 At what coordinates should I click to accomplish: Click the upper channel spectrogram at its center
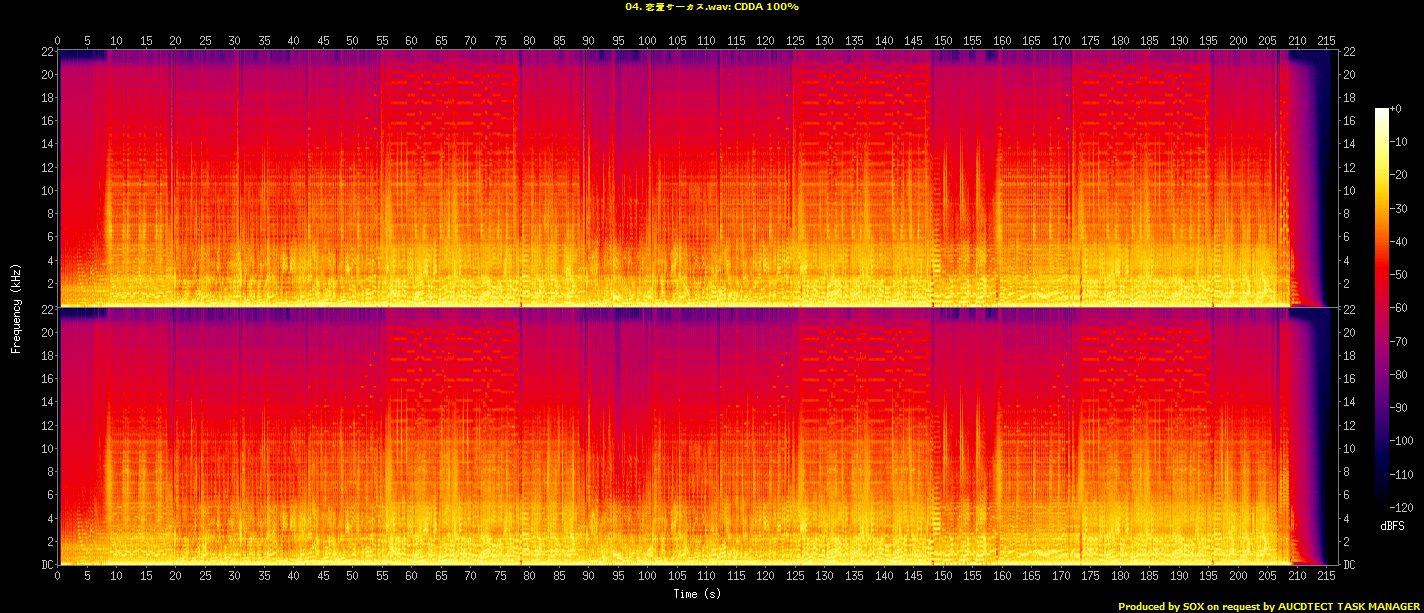coord(698,178)
